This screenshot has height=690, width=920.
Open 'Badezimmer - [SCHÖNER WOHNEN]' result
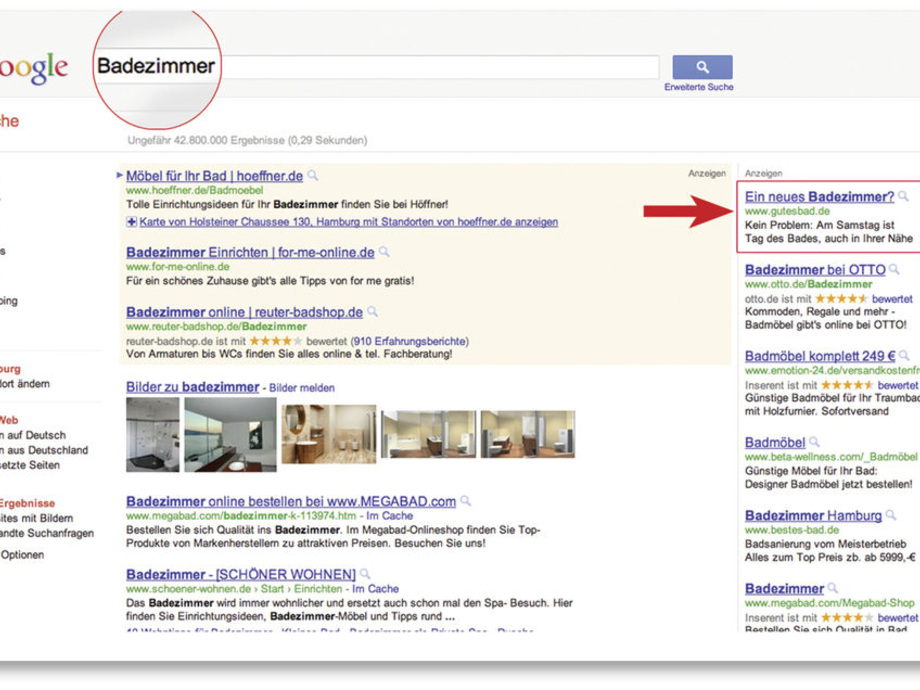[x=241, y=574]
